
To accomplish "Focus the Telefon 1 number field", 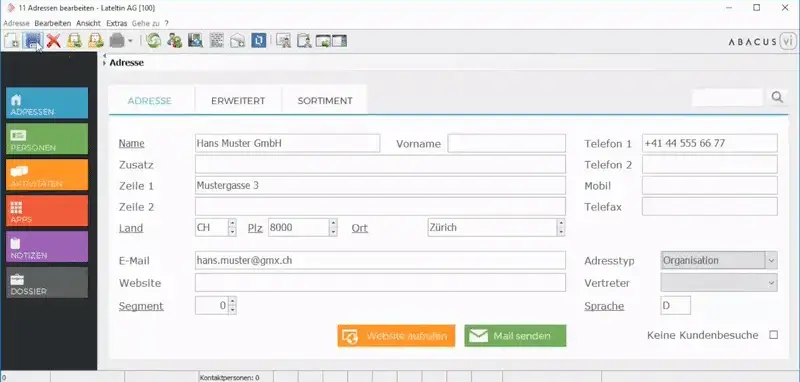I will (710, 143).
